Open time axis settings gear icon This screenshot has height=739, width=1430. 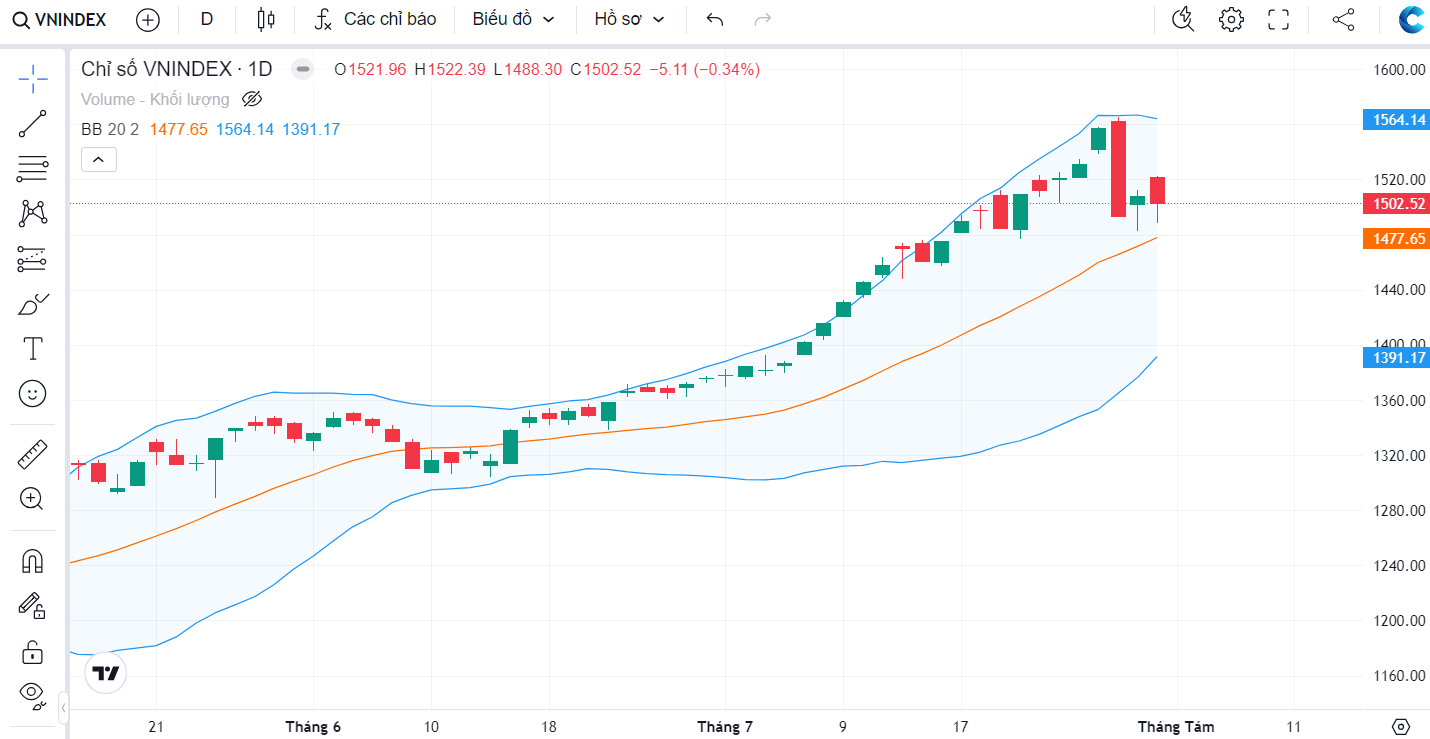[1401, 726]
